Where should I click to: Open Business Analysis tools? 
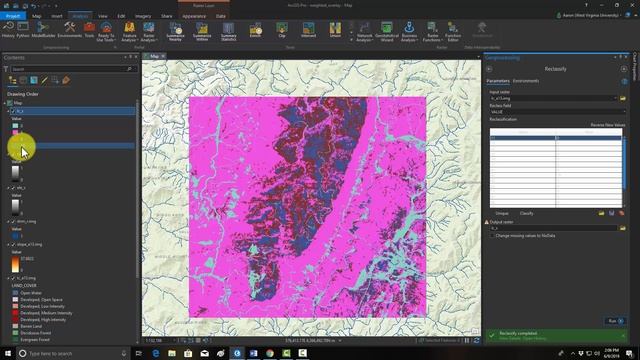(409, 32)
